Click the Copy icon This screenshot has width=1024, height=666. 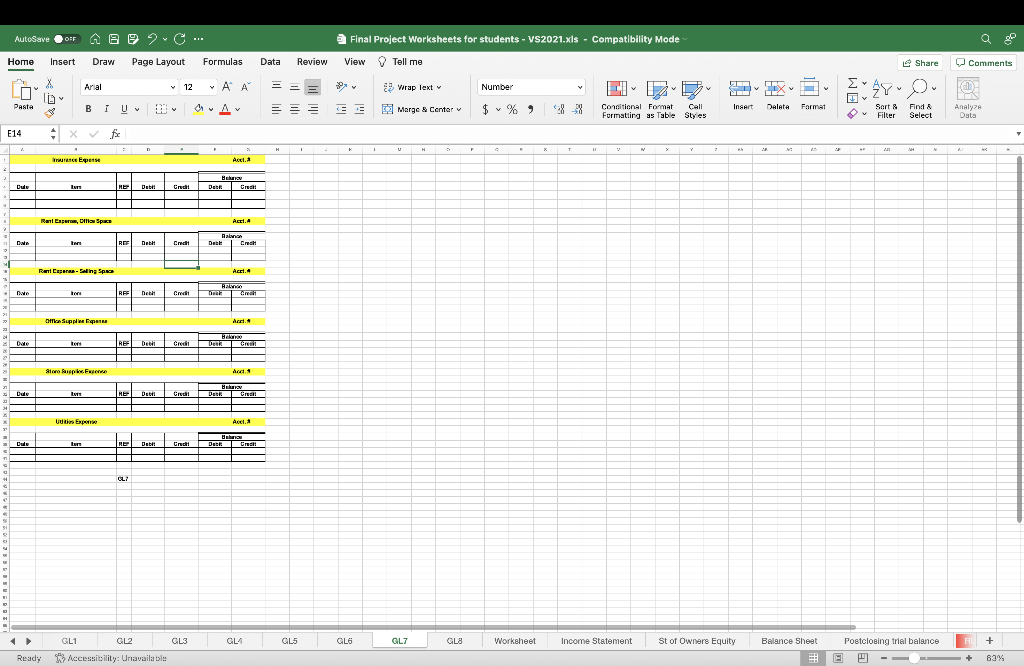coord(50,99)
